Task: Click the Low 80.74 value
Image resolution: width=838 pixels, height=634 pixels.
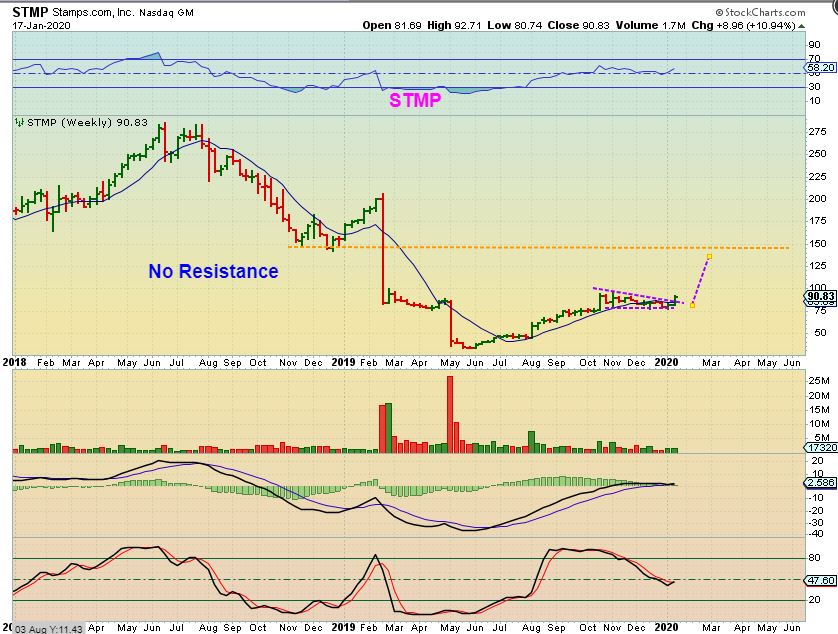Action: 514,25
